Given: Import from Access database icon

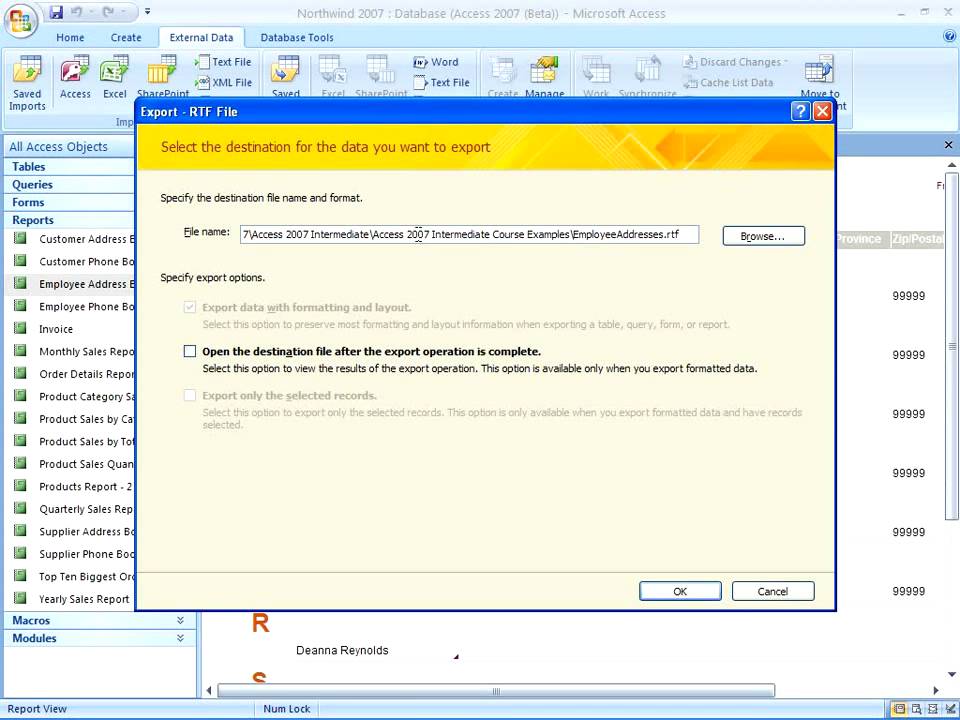Looking at the screenshot, I should tap(75, 77).
